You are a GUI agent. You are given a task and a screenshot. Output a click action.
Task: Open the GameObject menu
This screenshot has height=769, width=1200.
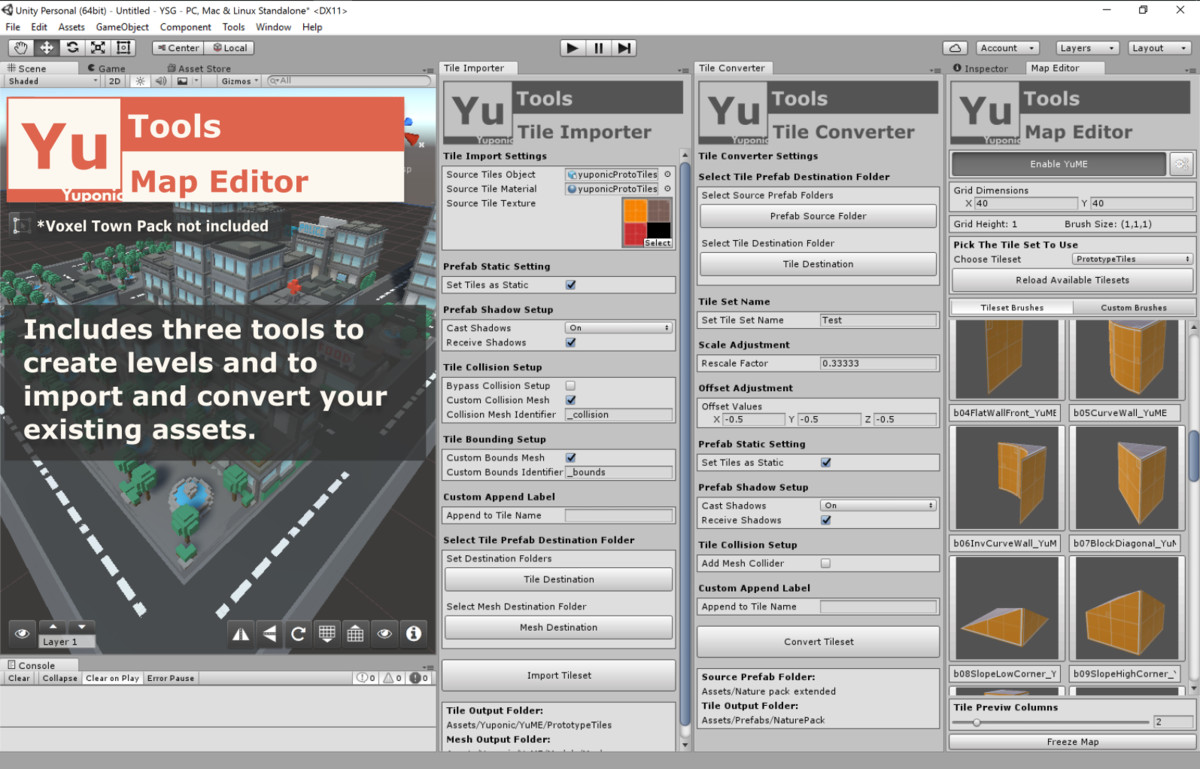(x=122, y=27)
